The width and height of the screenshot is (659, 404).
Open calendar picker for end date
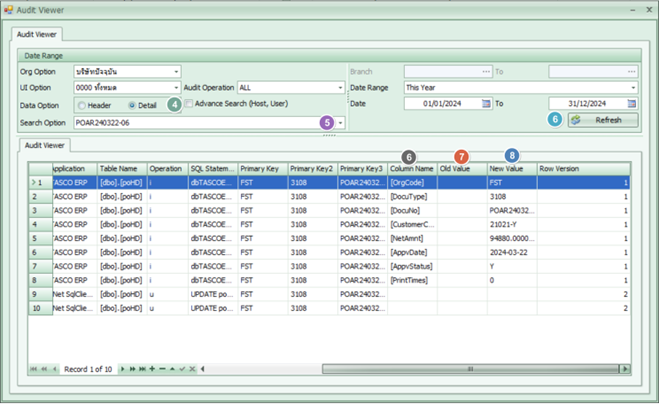pyautogui.click(x=631, y=103)
